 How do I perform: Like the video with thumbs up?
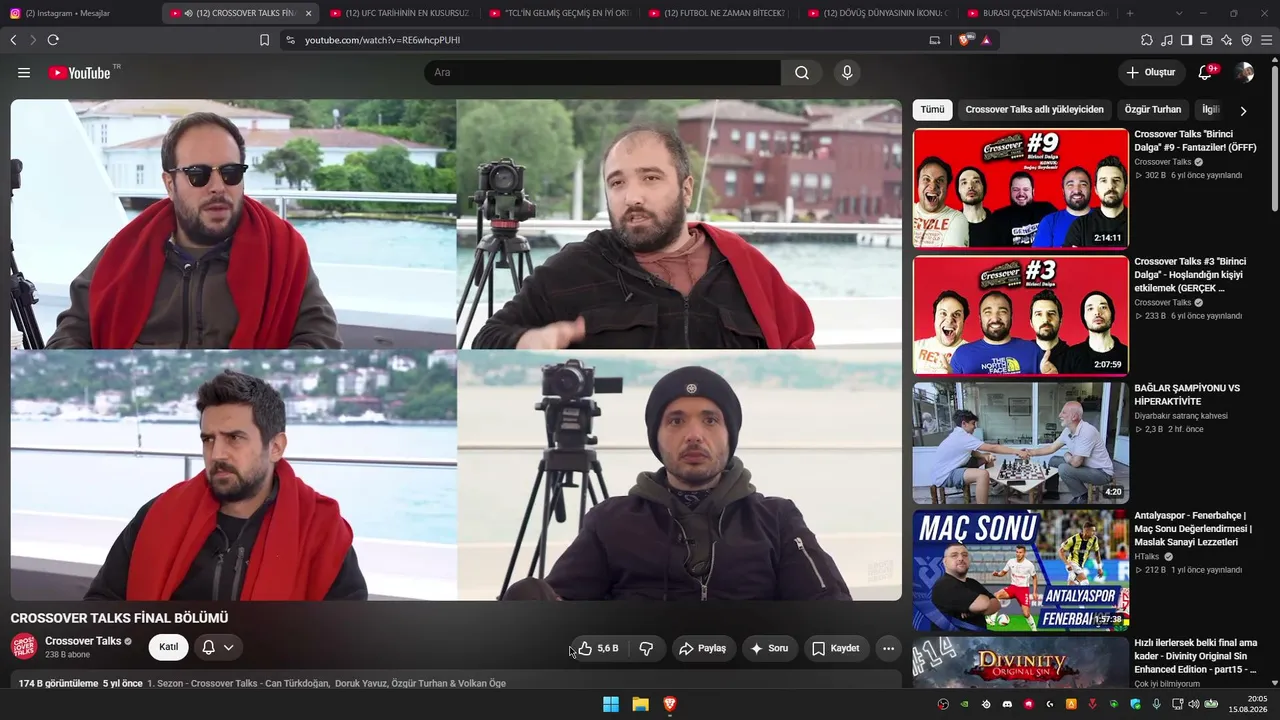point(599,648)
